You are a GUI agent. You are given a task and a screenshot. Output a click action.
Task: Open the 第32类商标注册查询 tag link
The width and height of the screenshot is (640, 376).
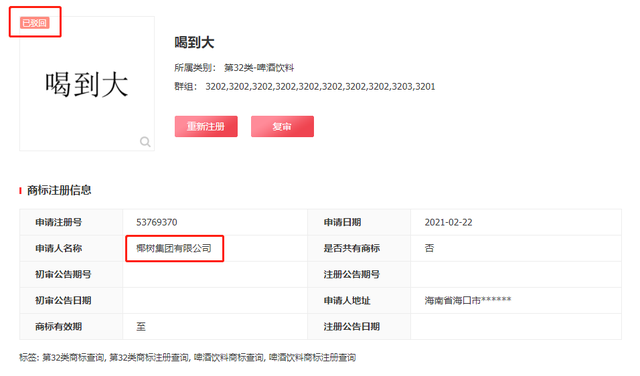tap(149, 358)
